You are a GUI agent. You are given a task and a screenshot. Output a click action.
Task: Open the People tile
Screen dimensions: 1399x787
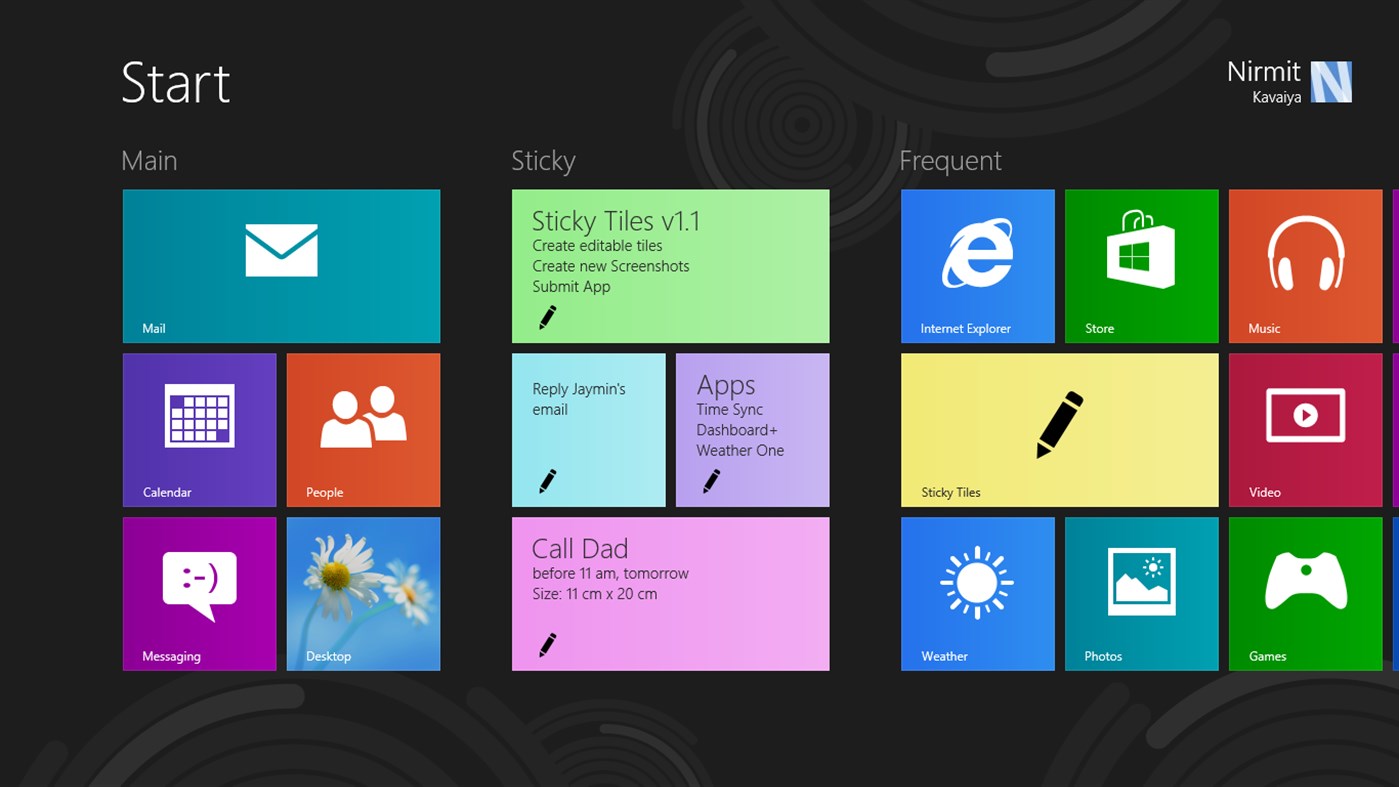click(363, 429)
